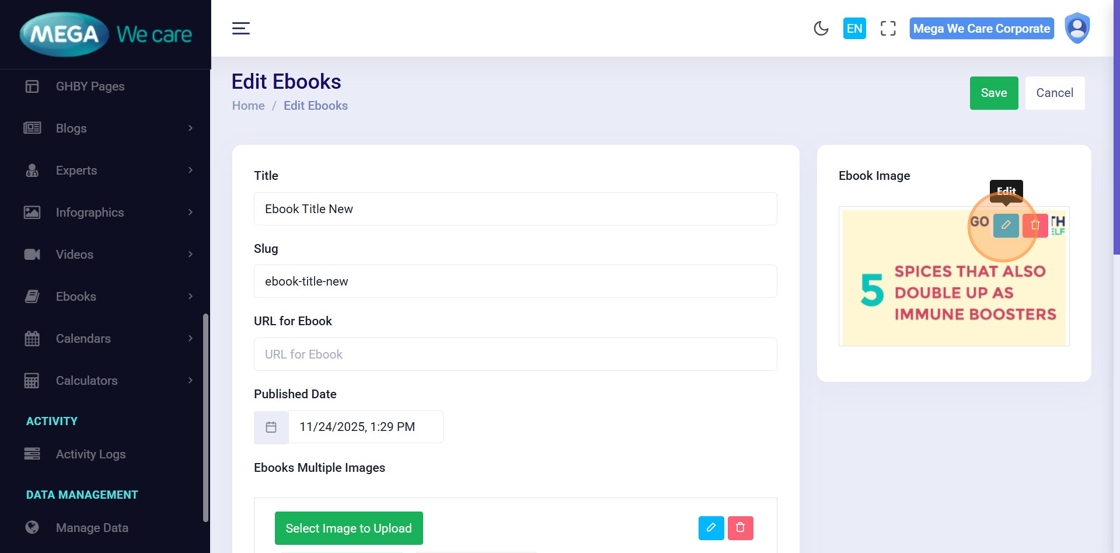Image resolution: width=1120 pixels, height=553 pixels.
Task: Edit the Ebook Image with pencil icon
Action: (x=1006, y=225)
